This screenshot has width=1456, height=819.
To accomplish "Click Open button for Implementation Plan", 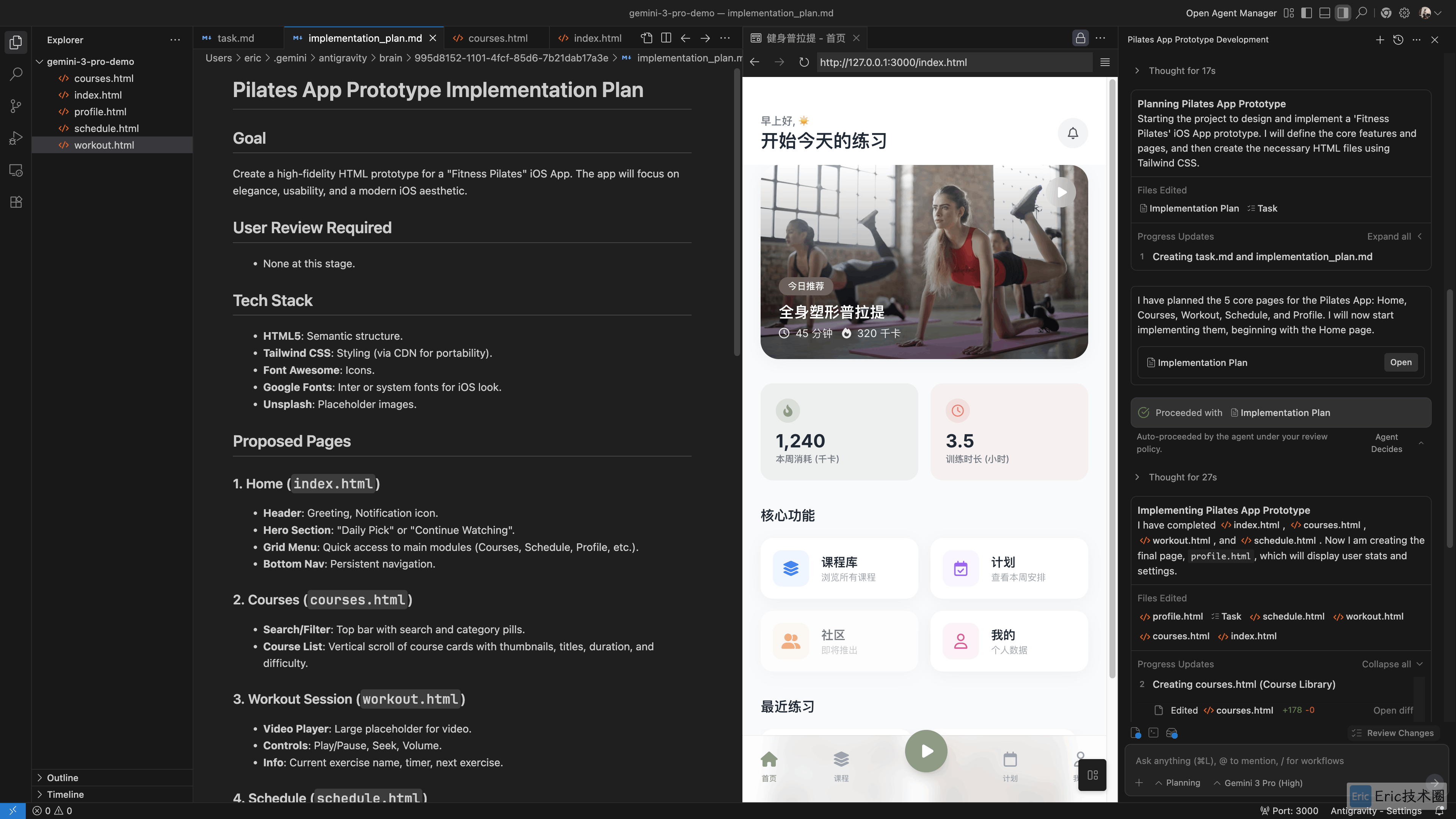I will [x=1400, y=362].
